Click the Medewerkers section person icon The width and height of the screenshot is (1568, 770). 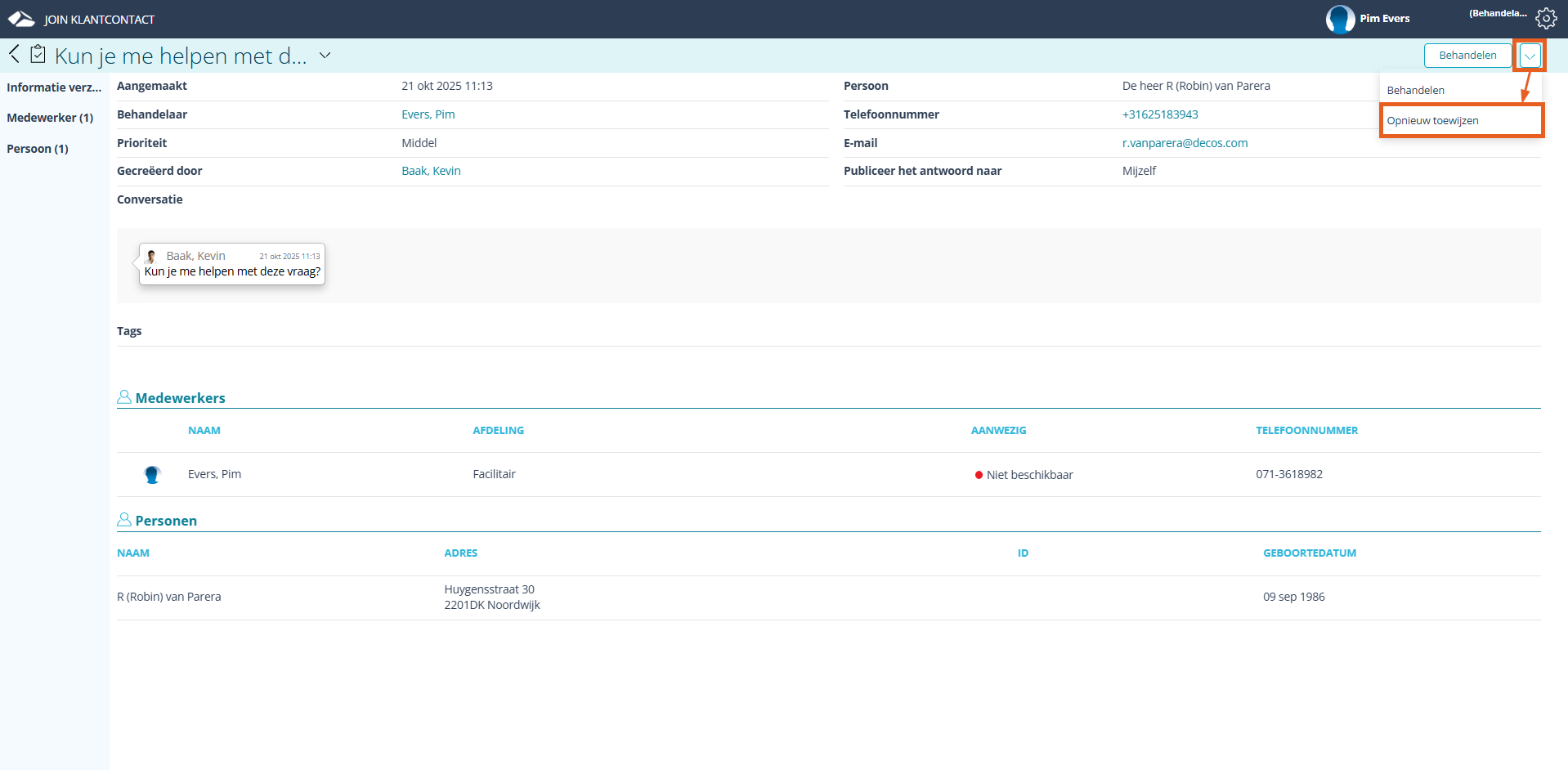(124, 397)
